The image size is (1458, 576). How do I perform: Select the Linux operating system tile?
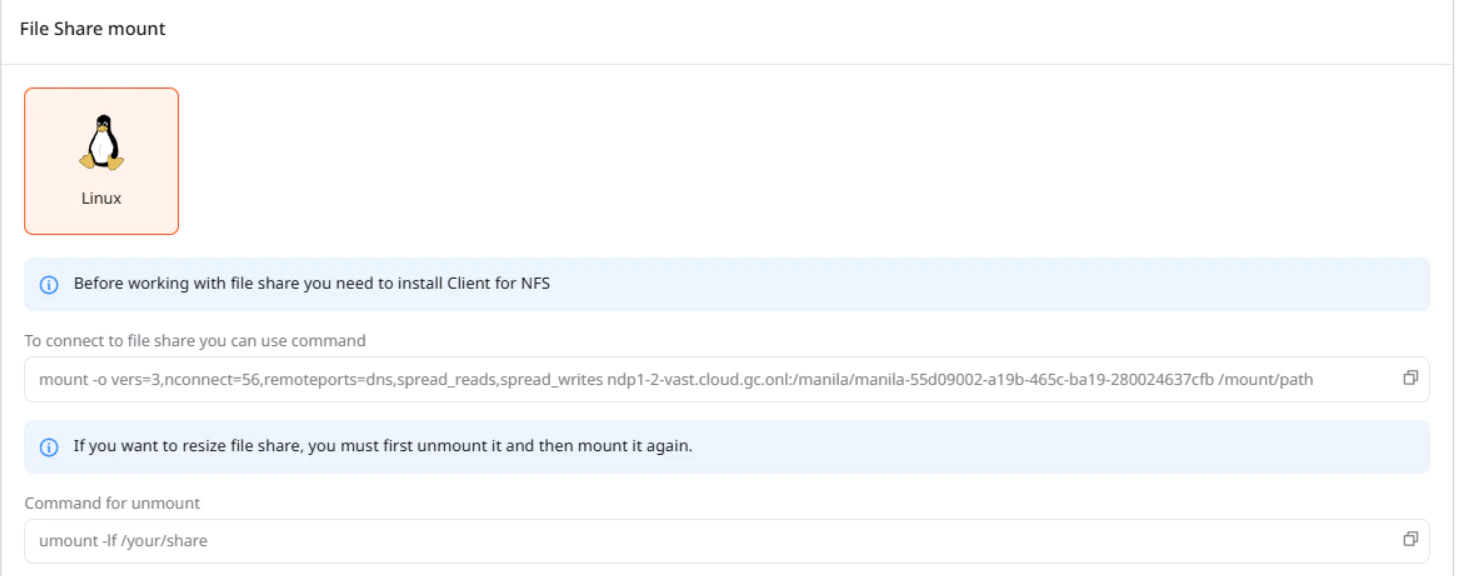101,159
